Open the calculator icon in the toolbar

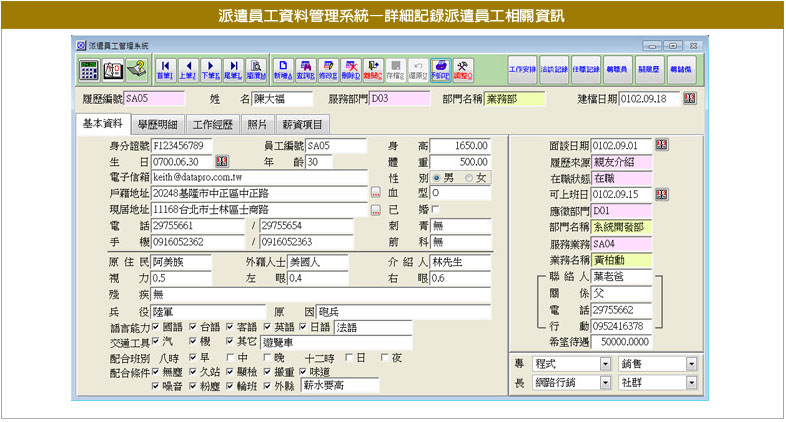point(89,69)
